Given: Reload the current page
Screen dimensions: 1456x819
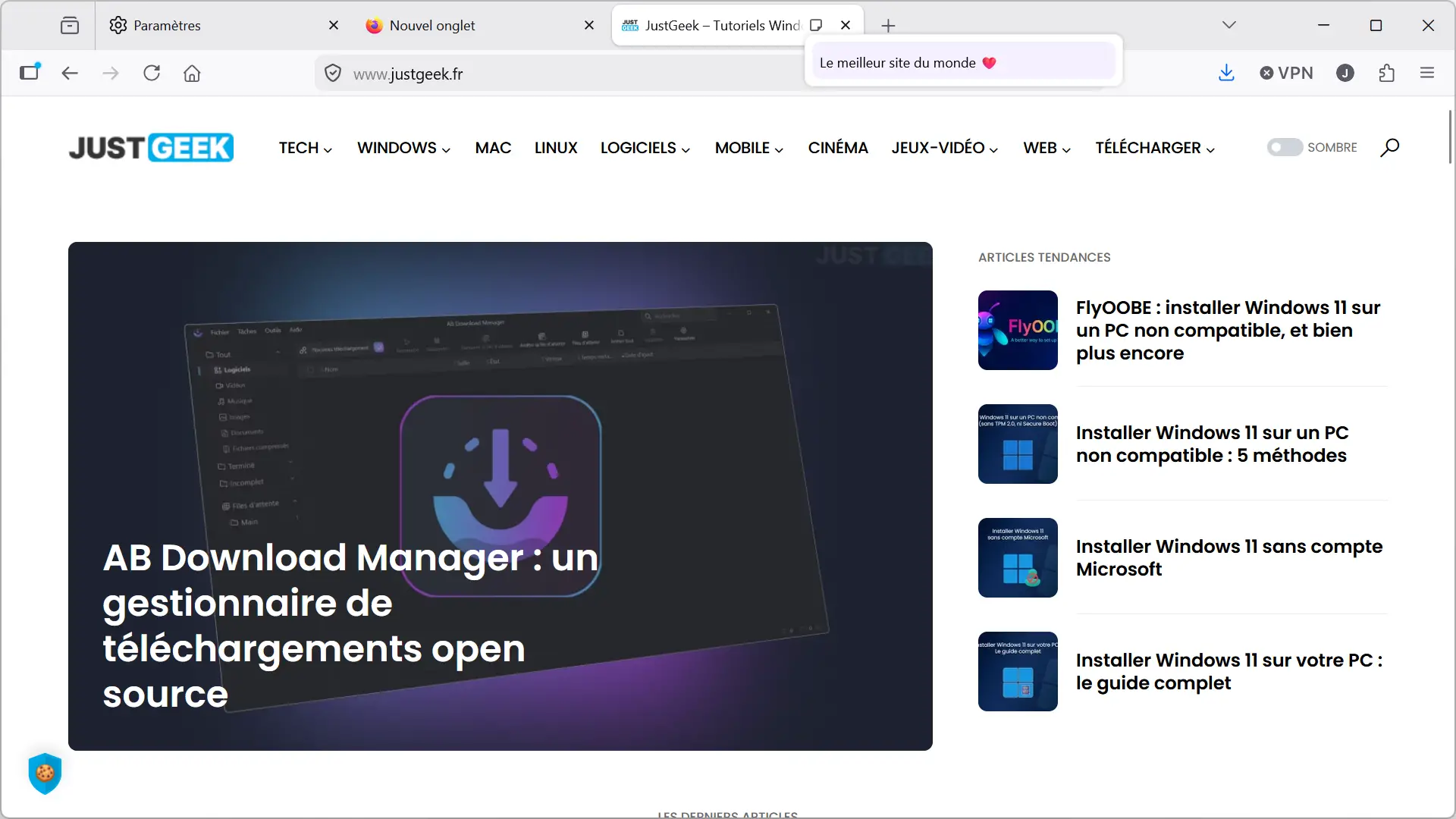Looking at the screenshot, I should tap(152, 74).
